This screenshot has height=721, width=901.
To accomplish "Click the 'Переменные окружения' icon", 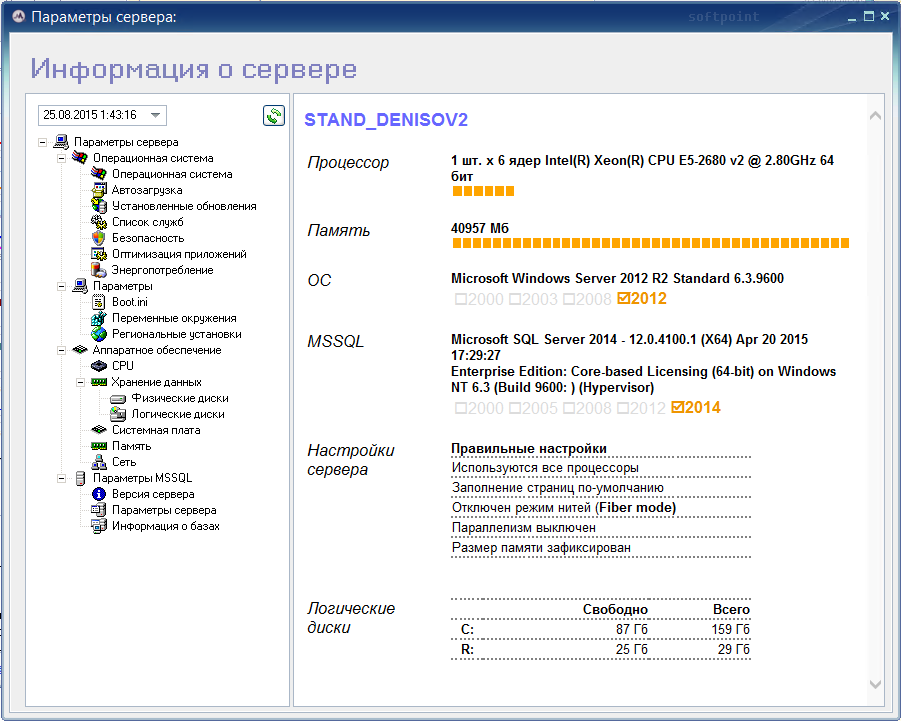I will [x=99, y=318].
